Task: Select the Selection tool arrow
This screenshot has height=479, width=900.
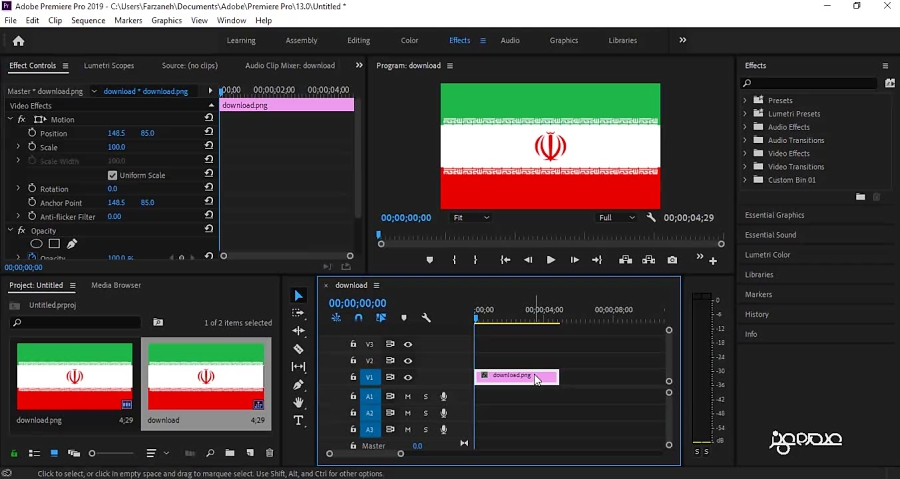Action: point(298,295)
